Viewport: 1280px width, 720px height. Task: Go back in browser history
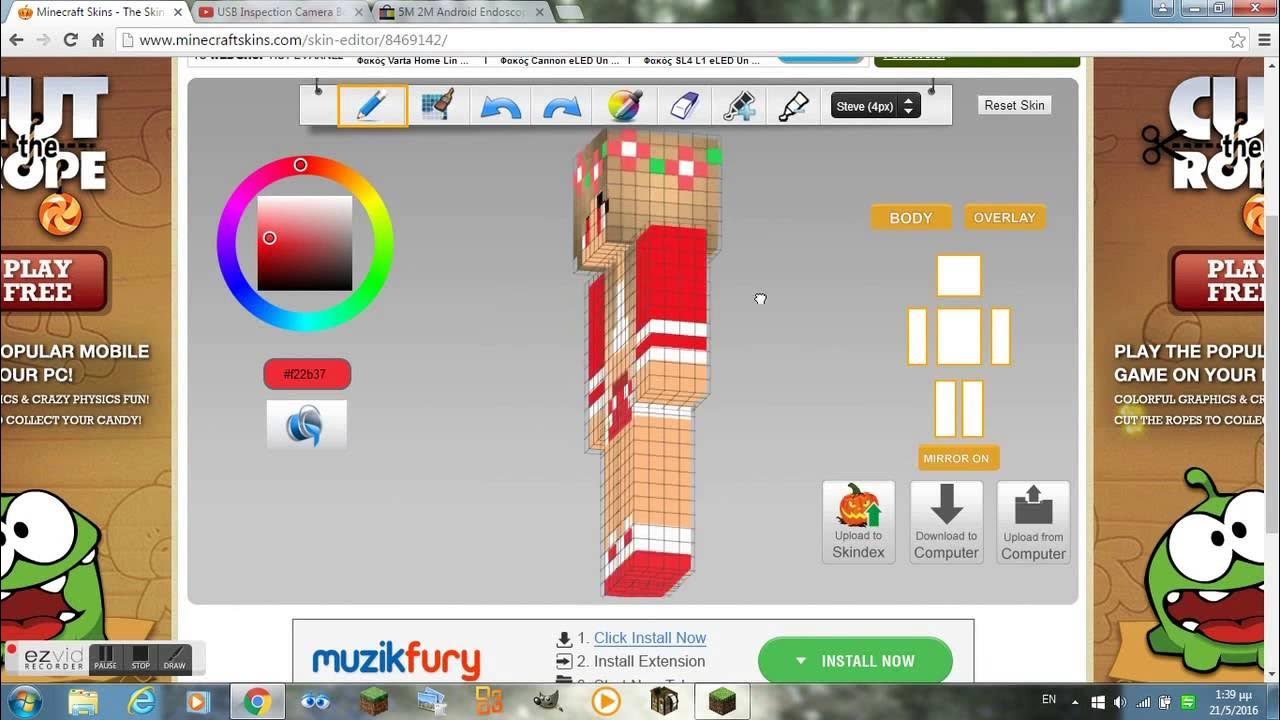16,40
